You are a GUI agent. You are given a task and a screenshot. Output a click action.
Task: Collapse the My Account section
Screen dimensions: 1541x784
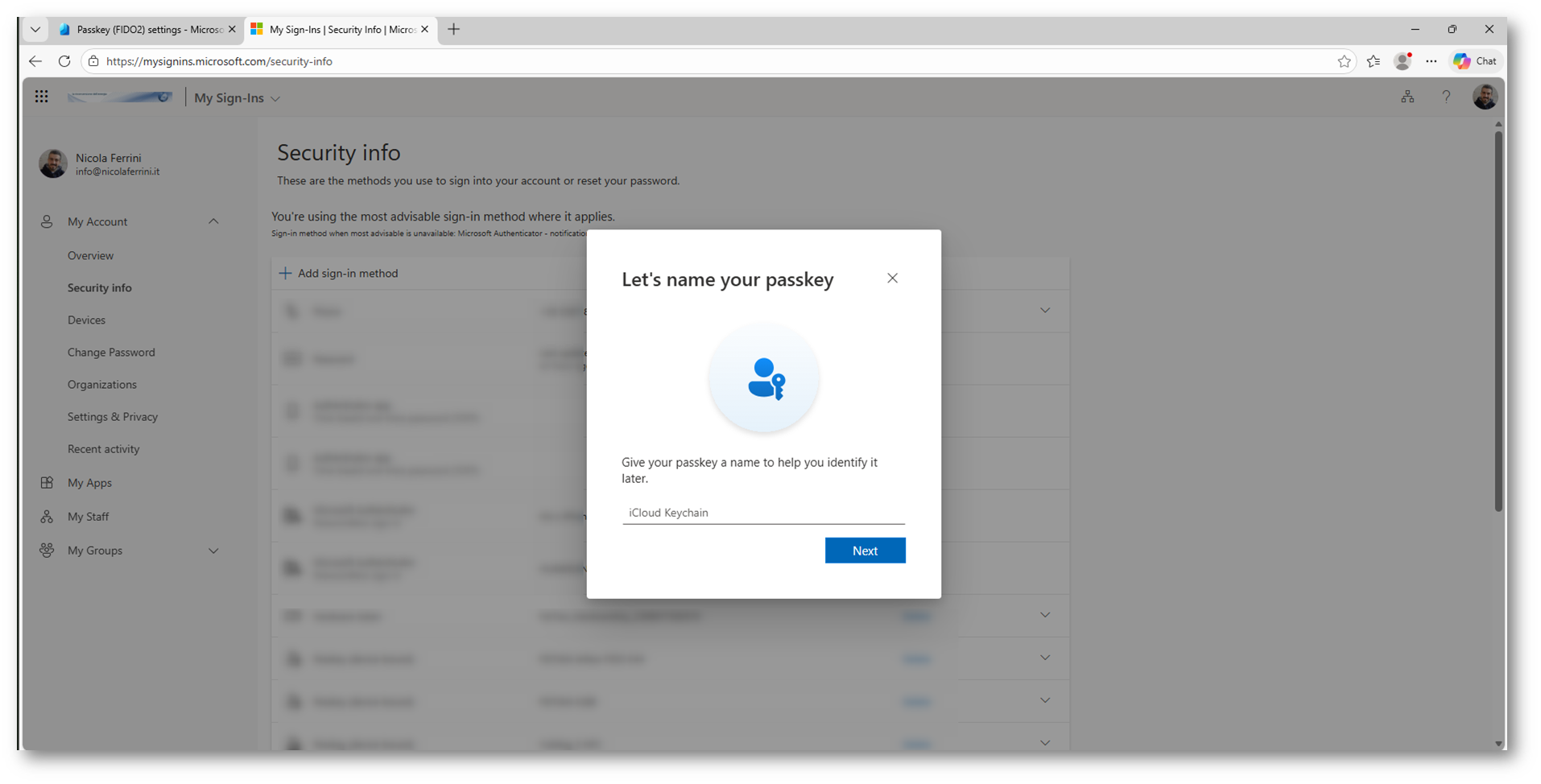213,221
